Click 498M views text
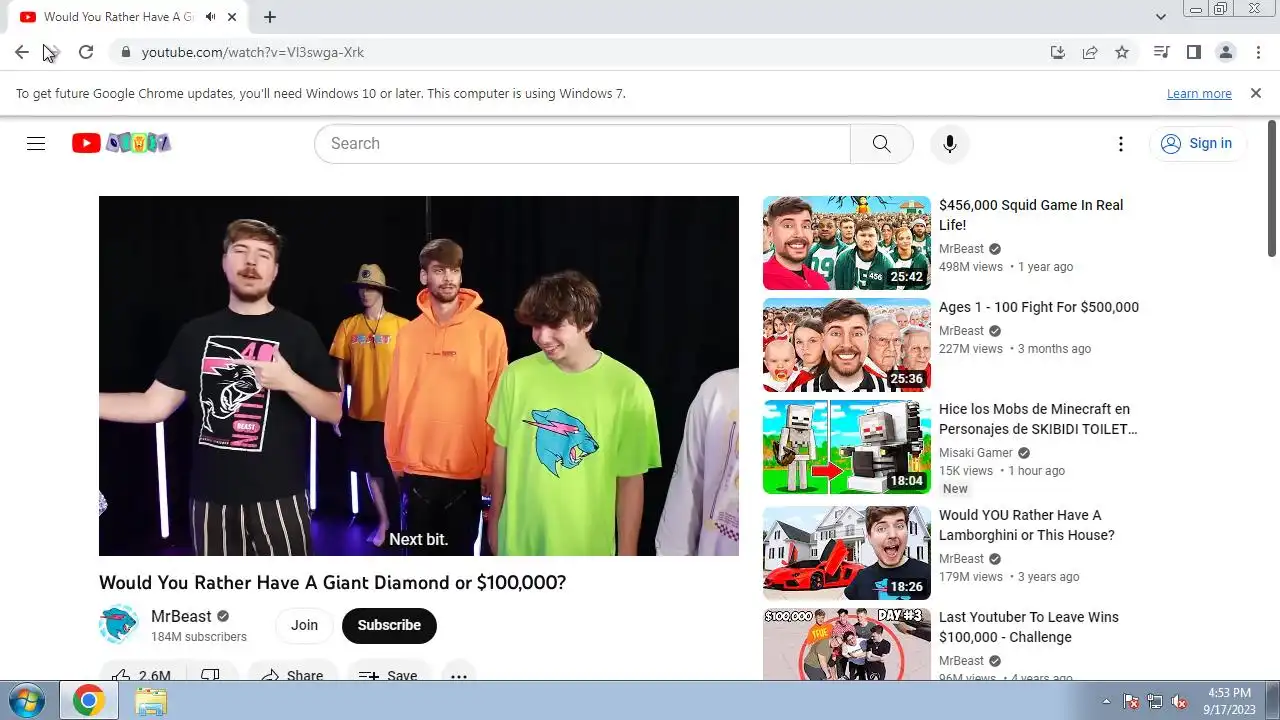 [x=971, y=267]
